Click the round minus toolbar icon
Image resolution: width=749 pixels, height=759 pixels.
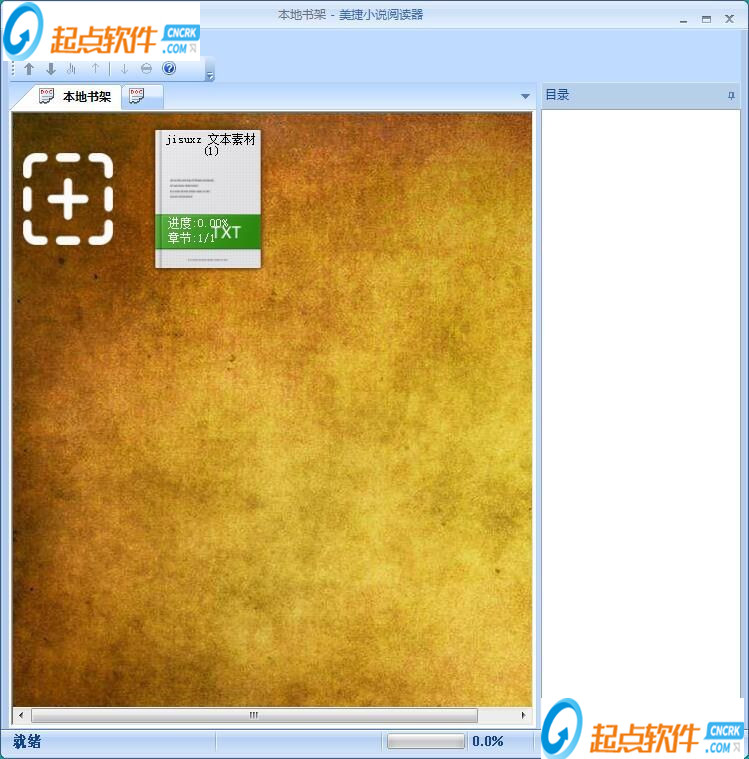[x=146, y=69]
